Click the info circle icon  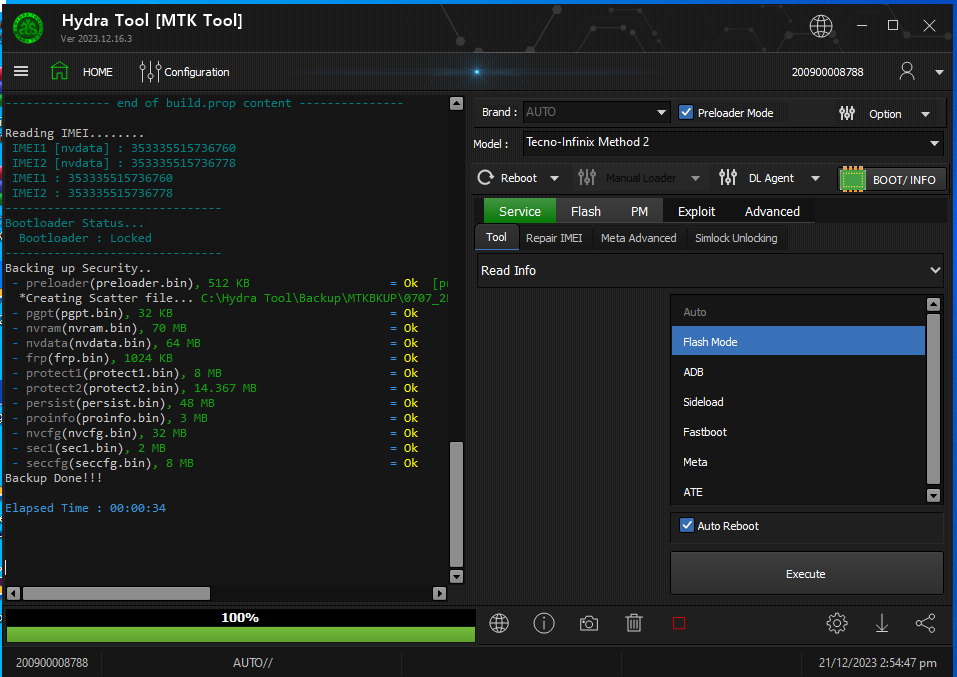544,623
